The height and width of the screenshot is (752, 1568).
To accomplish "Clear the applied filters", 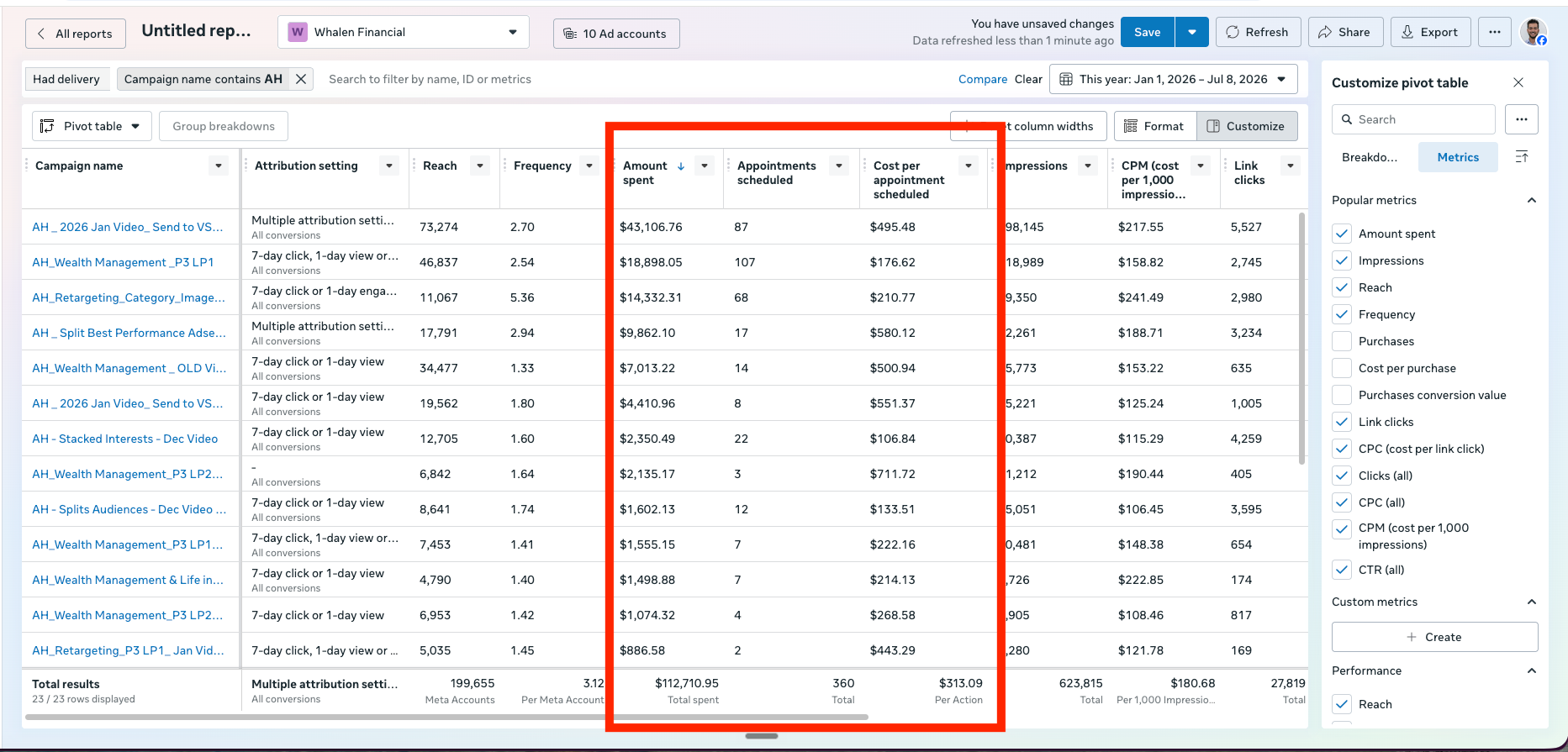I will (x=1028, y=79).
